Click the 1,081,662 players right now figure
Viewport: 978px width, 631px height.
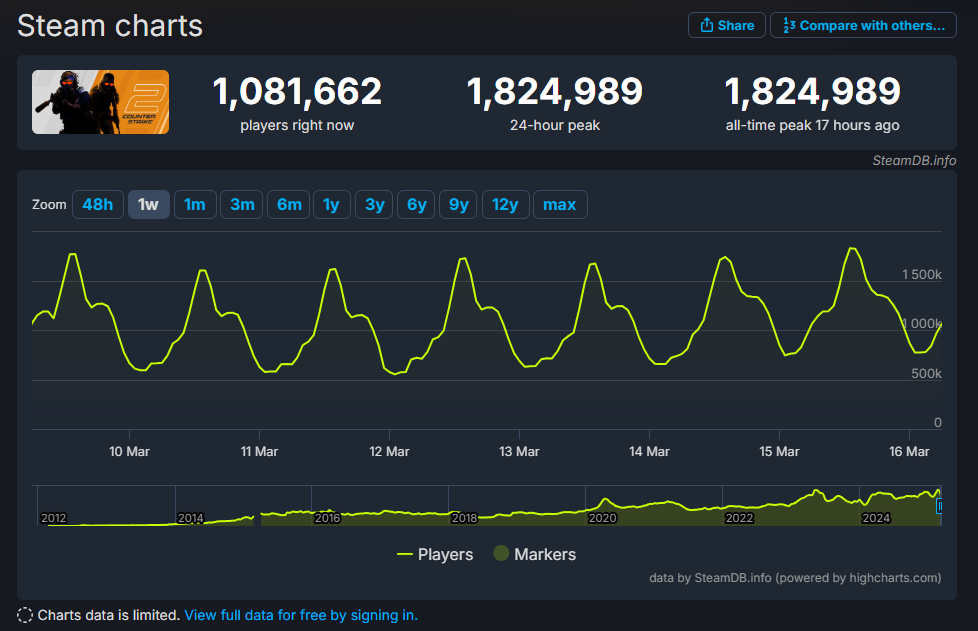point(297,92)
